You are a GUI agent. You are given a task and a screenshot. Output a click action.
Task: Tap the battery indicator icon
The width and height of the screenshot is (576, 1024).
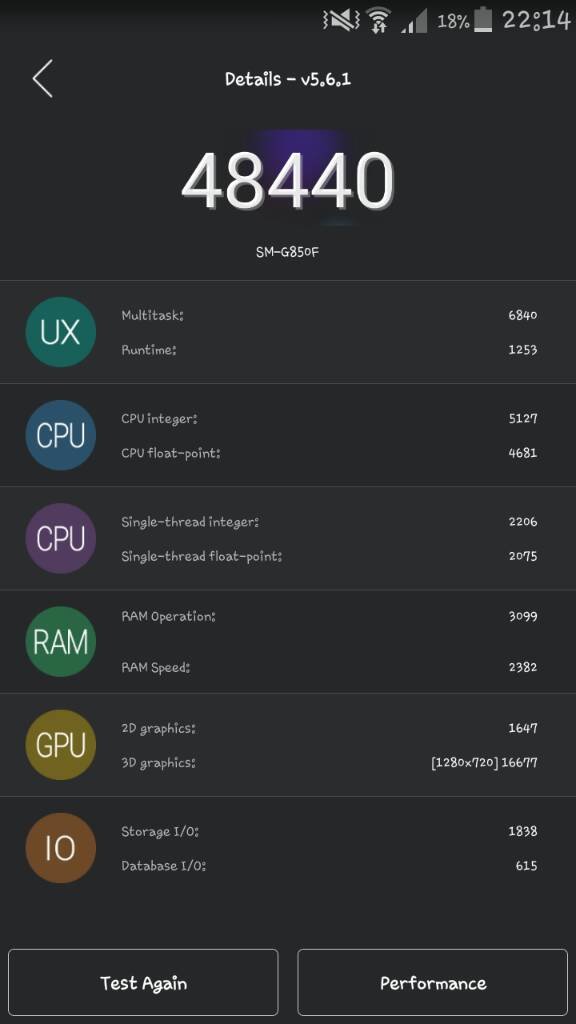[483, 20]
